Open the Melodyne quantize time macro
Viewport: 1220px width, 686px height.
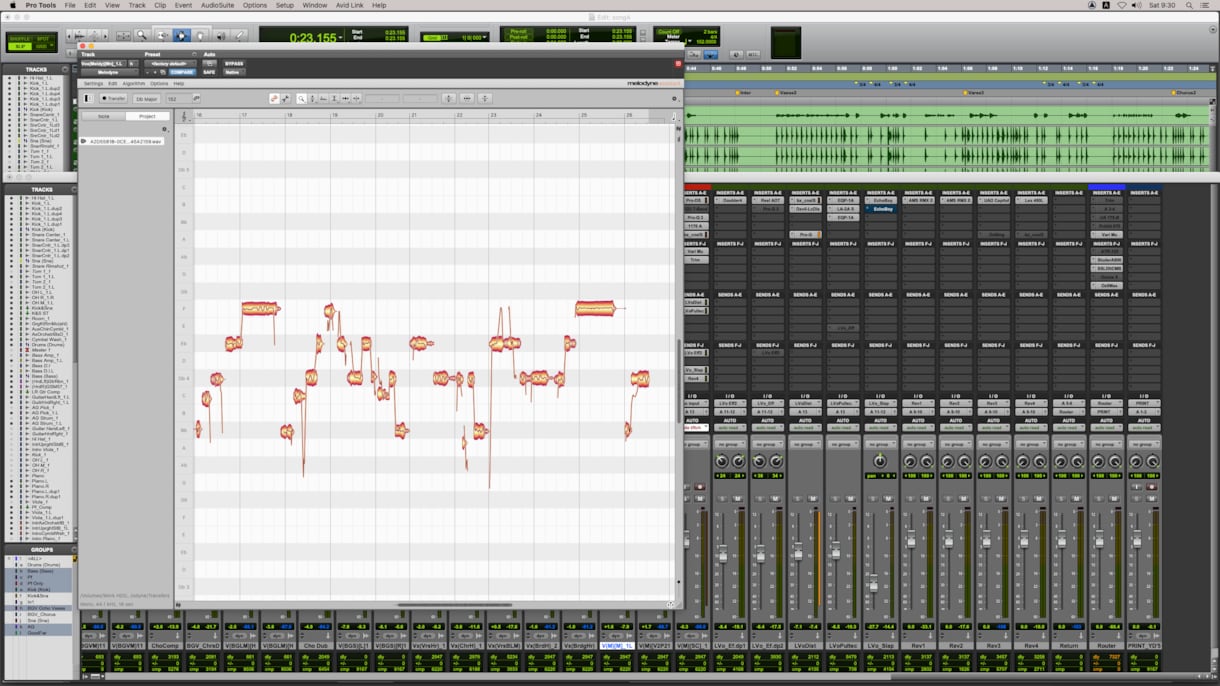click(x=467, y=99)
